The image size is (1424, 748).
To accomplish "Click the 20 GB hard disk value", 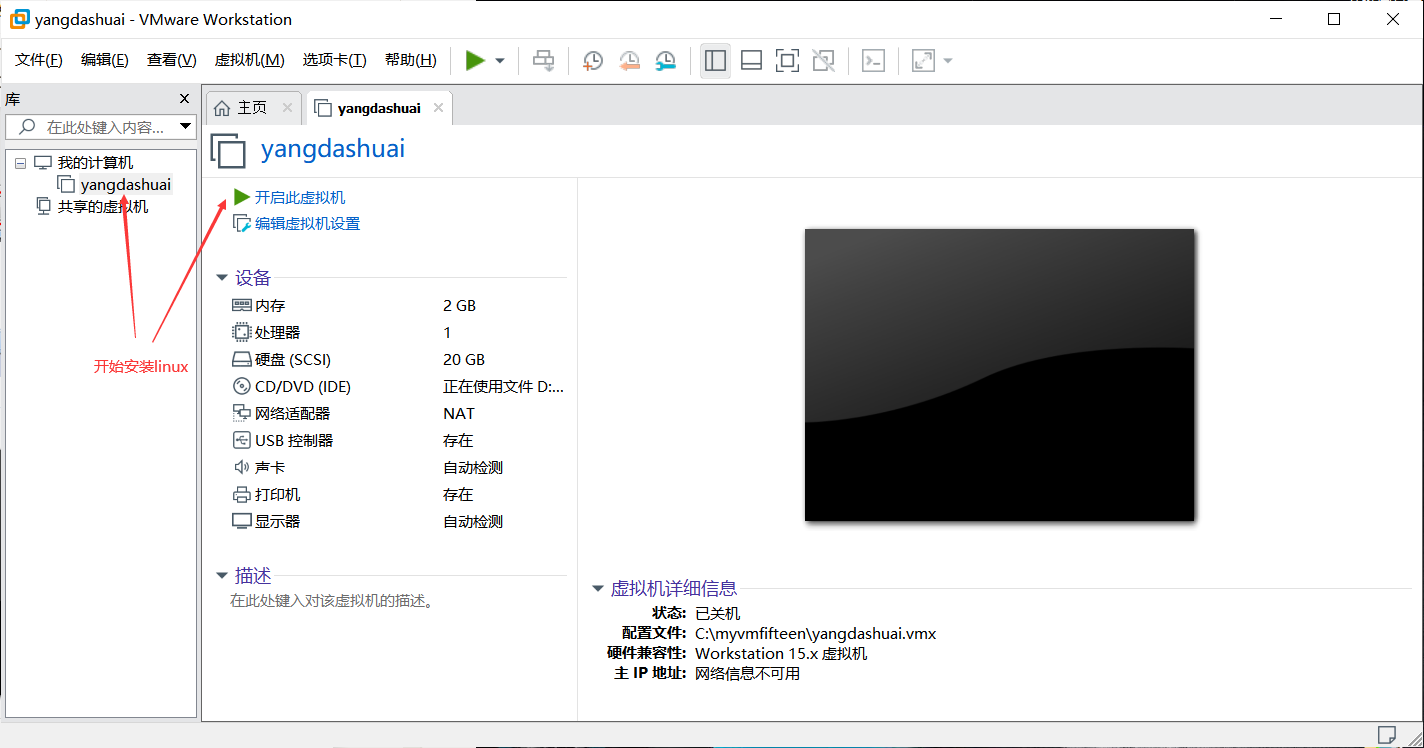I will click(x=464, y=359).
